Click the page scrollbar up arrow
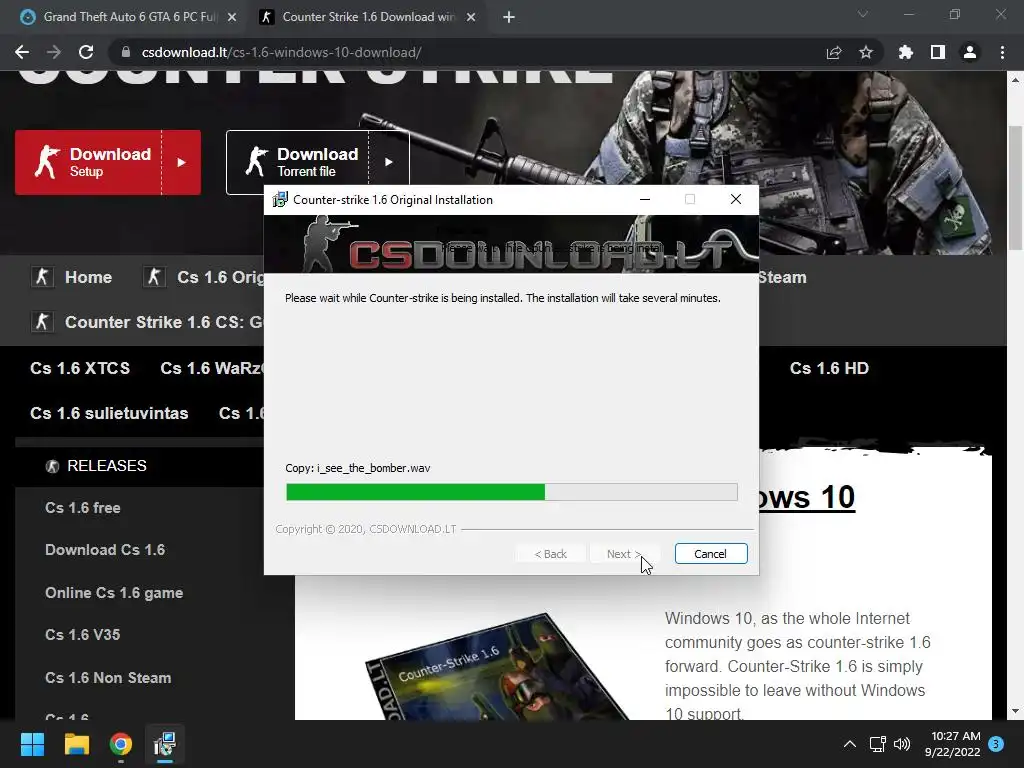Viewport: 1024px width, 768px height. click(x=1016, y=80)
